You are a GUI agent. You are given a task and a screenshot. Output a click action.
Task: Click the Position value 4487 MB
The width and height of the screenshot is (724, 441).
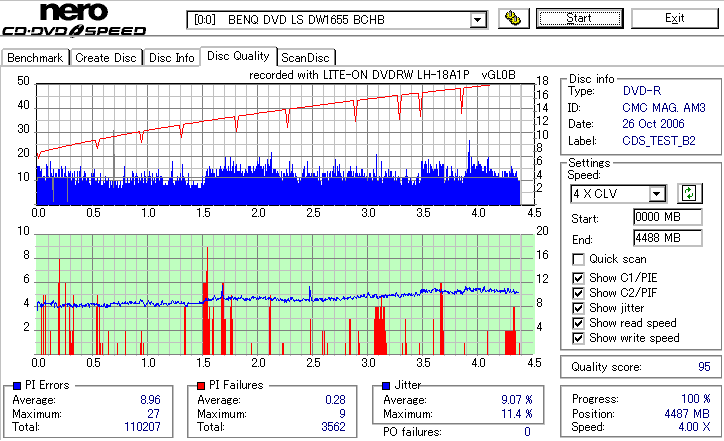[687, 413]
